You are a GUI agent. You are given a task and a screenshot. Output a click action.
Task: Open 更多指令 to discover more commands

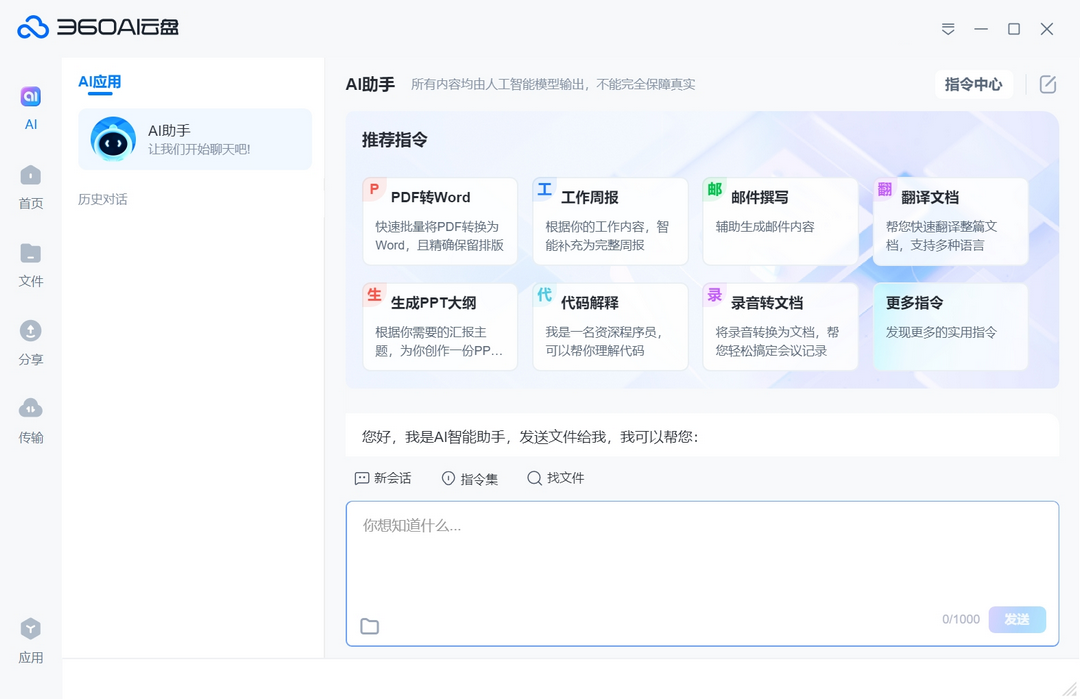[950, 326]
